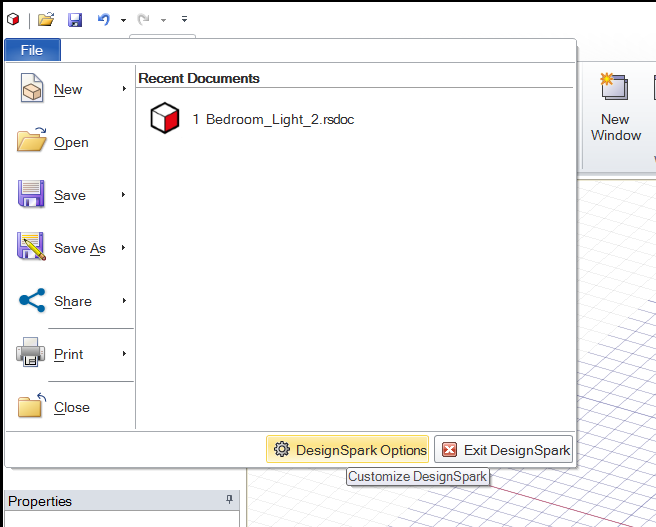Click the Share icon in File menu

[x=32, y=301]
